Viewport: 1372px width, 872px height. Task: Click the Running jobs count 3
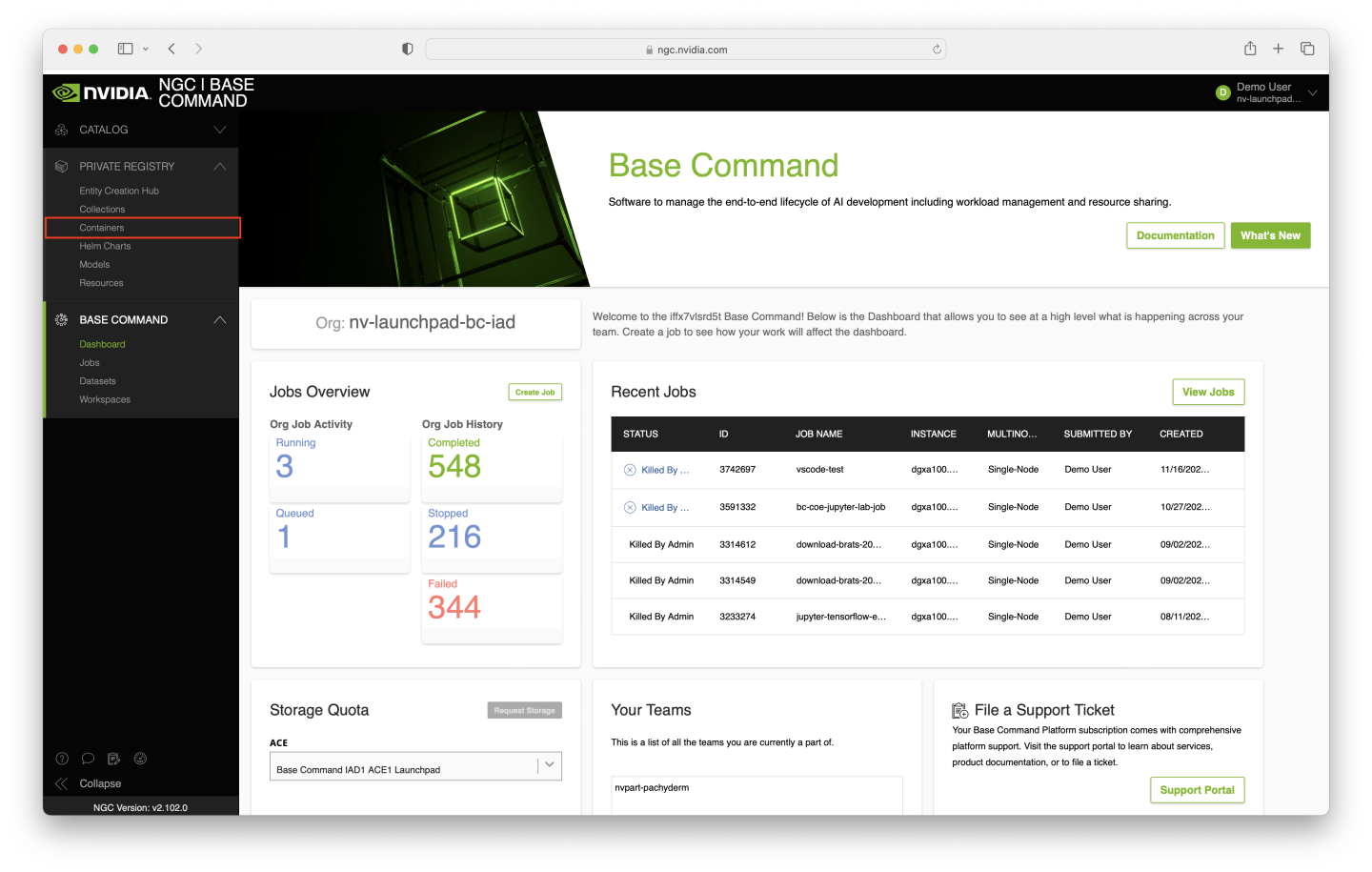(x=285, y=466)
